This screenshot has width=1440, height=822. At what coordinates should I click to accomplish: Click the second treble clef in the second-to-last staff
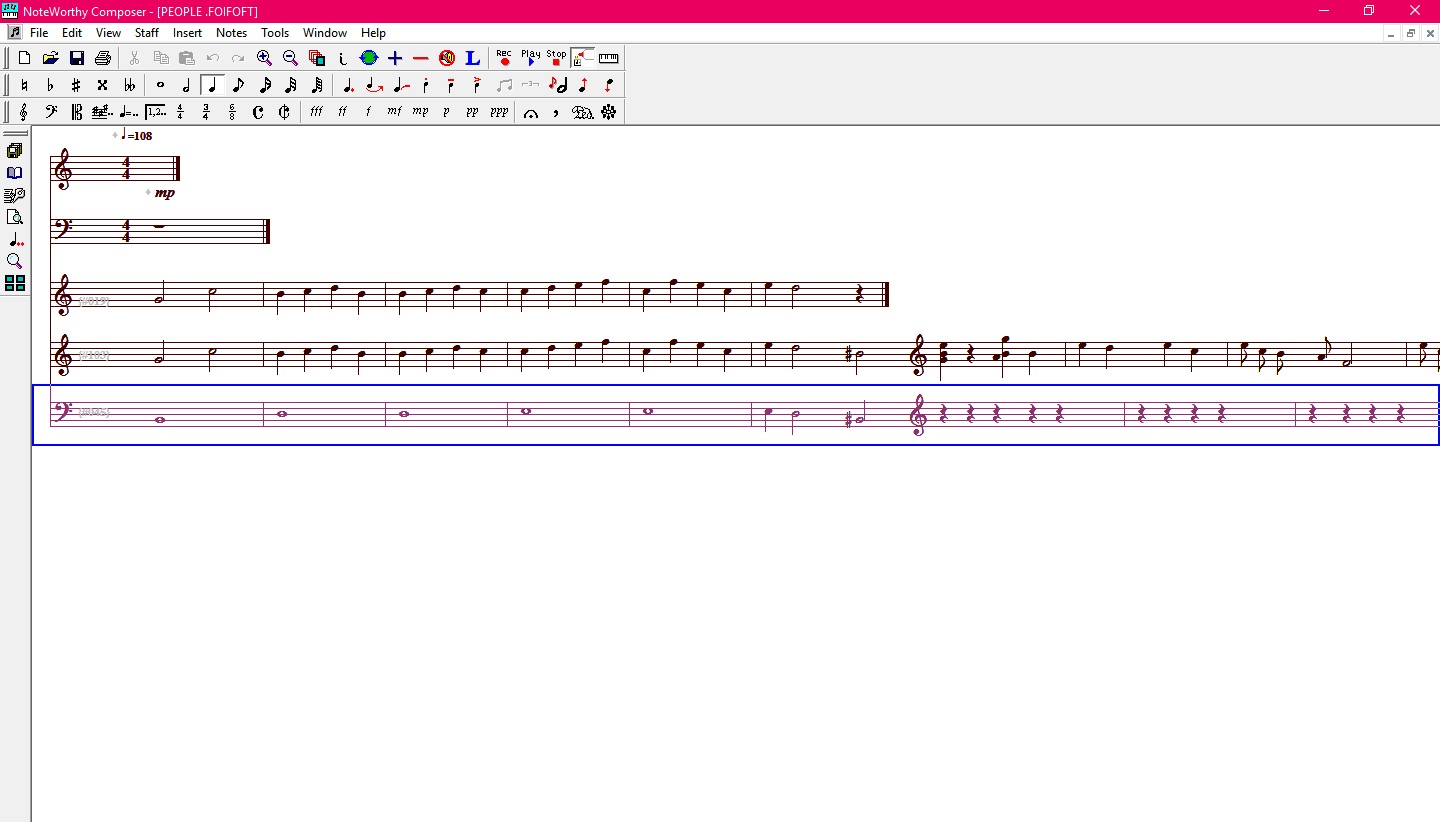pos(920,355)
